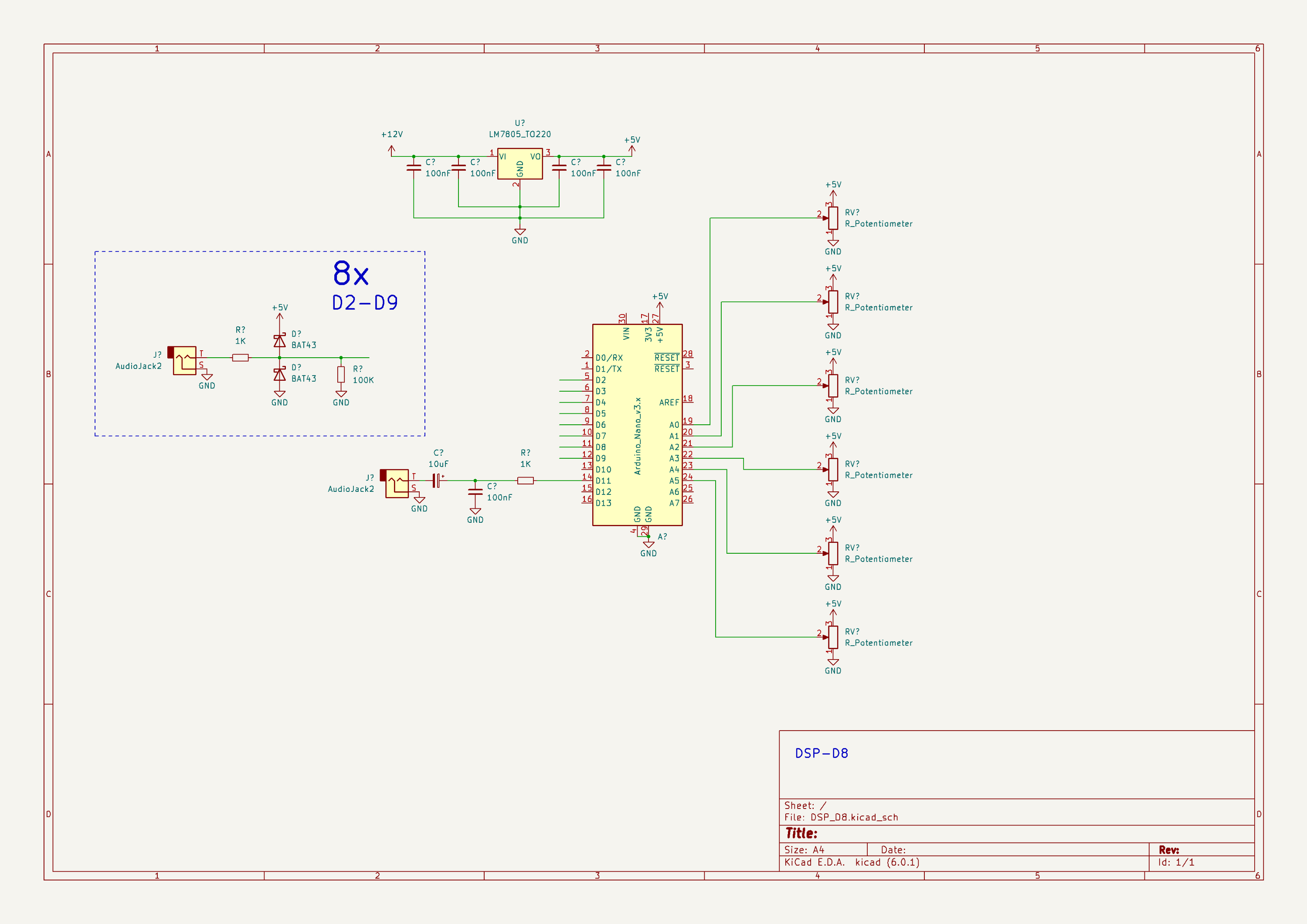
Task: Select the large blue "8x" text
Action: point(351,274)
